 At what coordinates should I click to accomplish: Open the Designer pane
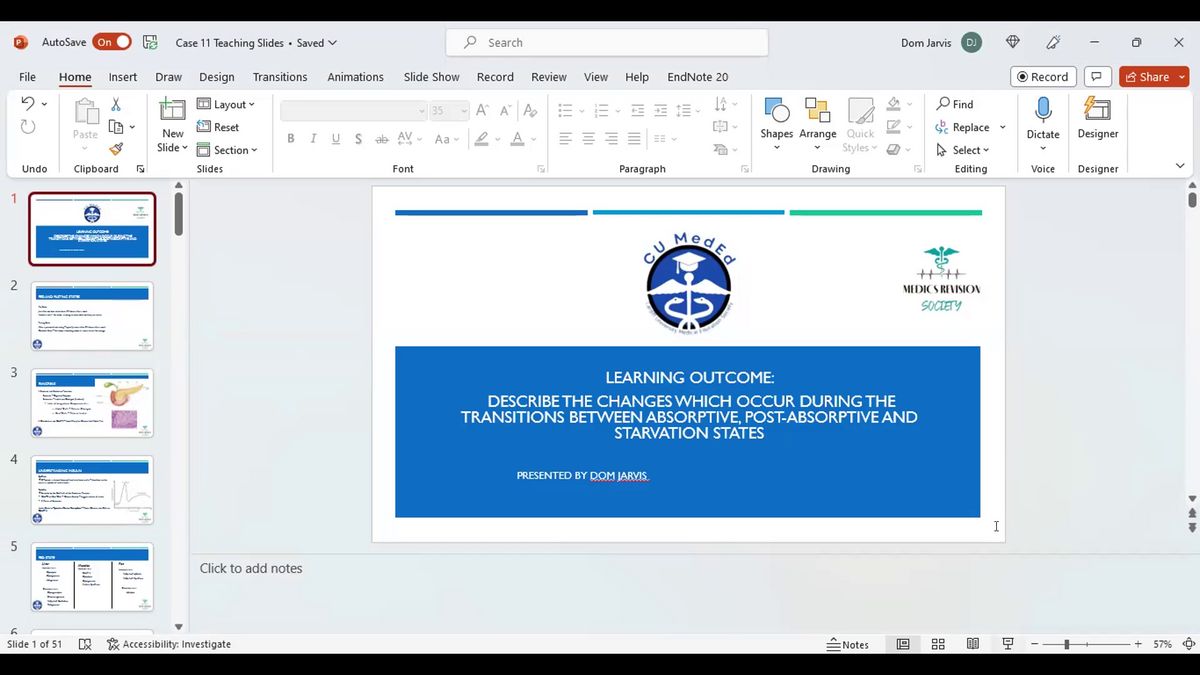pos(1098,118)
